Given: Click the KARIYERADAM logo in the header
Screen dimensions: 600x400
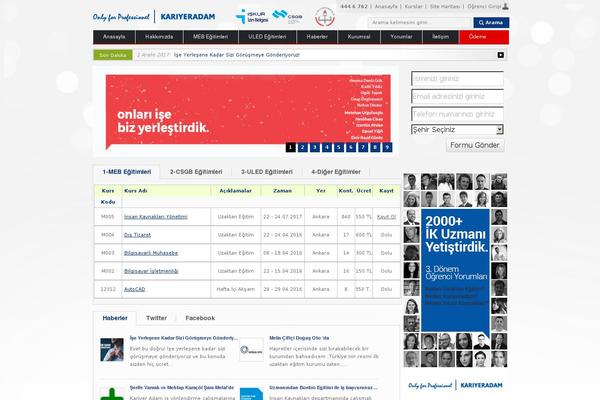Looking at the screenshot, I should [154, 17].
